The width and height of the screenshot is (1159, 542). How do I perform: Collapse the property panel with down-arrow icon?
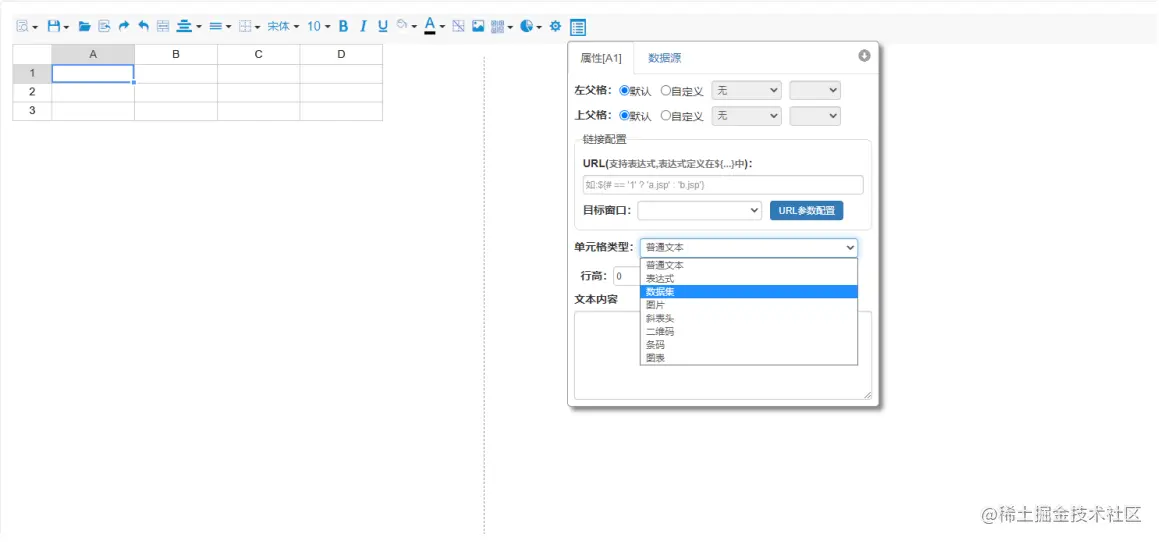[864, 56]
